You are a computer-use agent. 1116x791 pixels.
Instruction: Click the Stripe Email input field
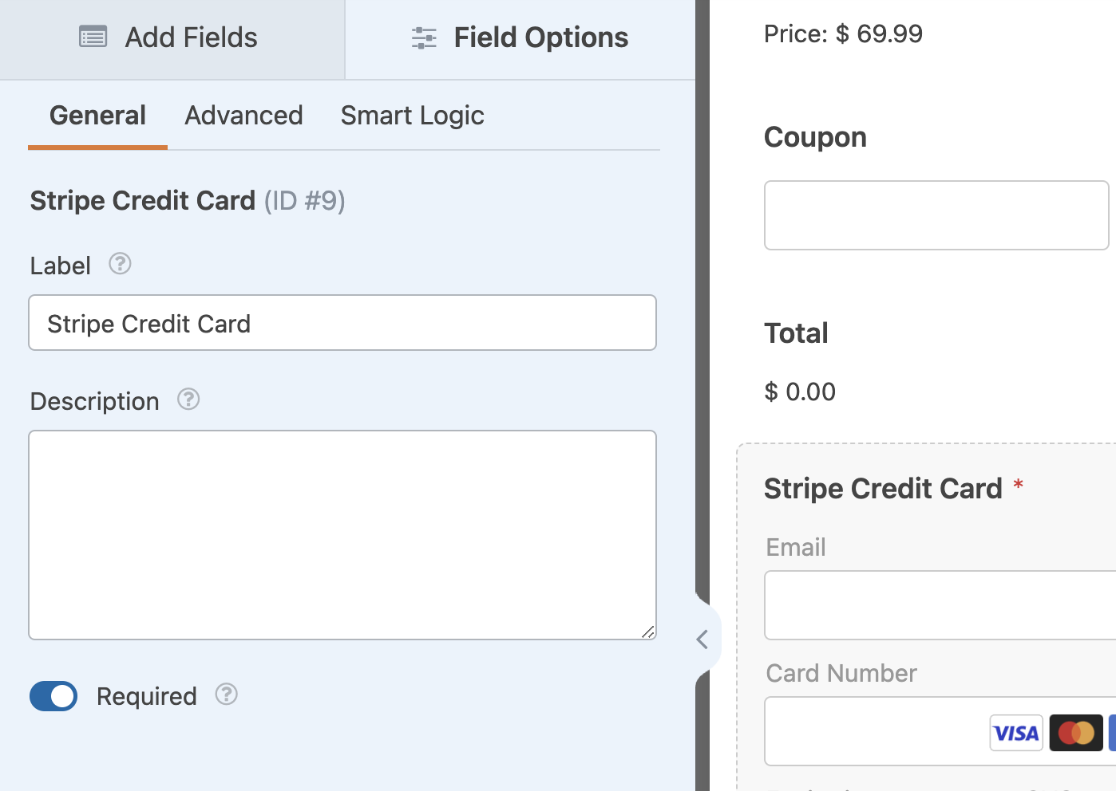tap(939, 605)
